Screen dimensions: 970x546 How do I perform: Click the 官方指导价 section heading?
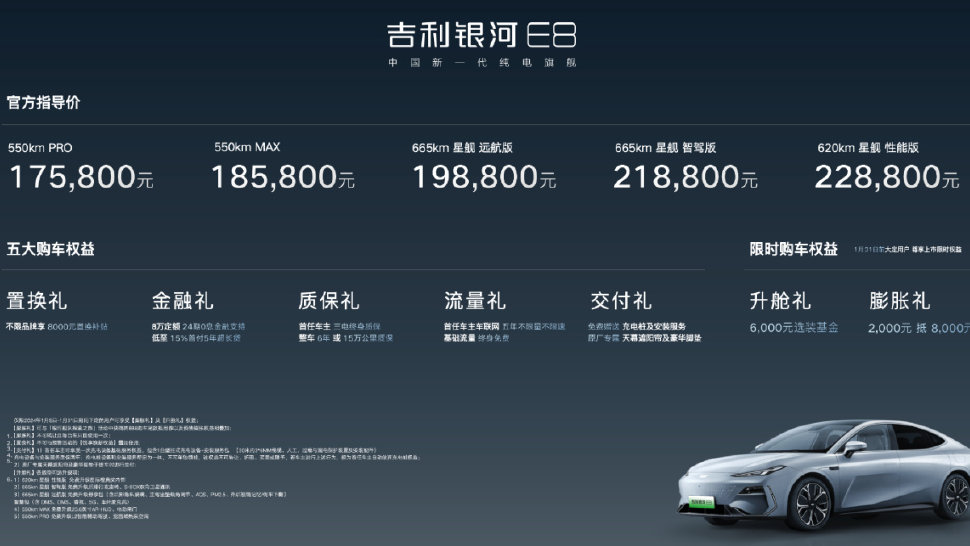coord(43,103)
